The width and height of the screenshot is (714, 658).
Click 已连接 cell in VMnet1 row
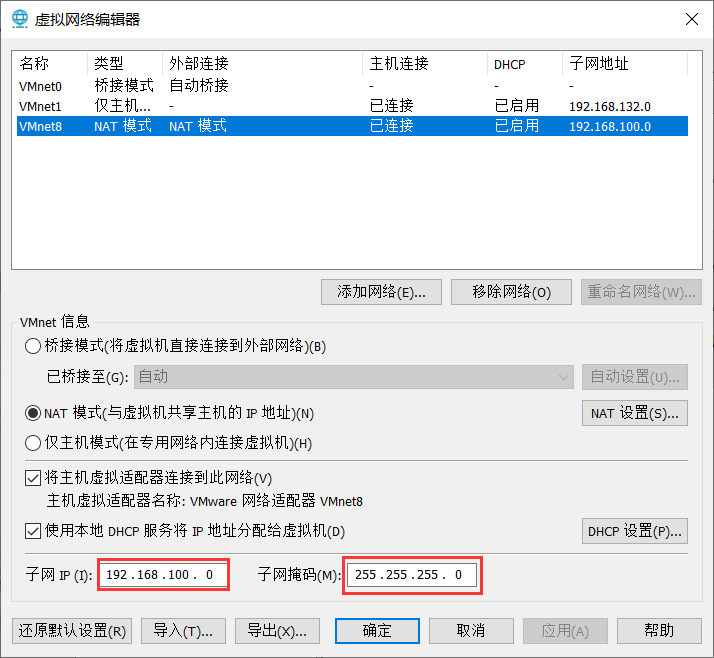392,106
